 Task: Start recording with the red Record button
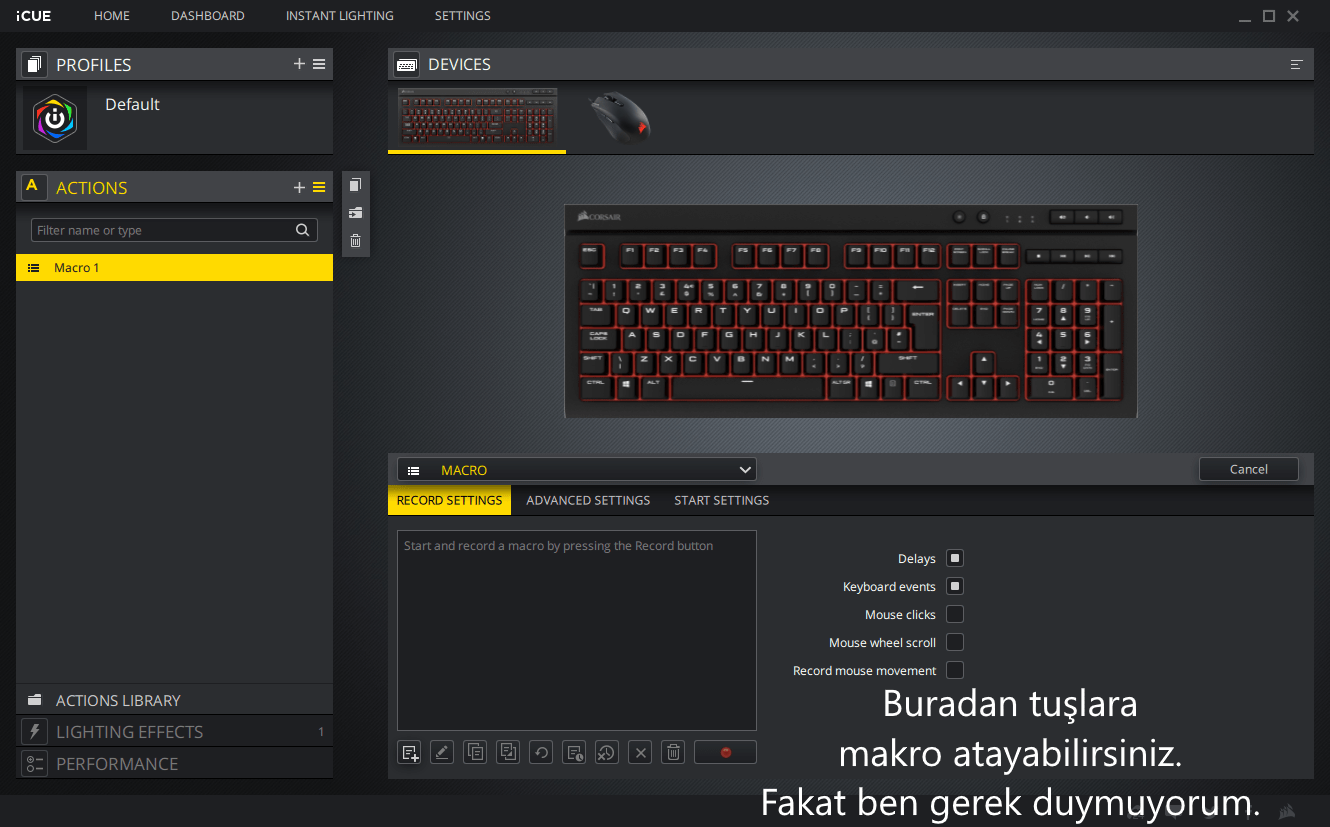click(725, 753)
